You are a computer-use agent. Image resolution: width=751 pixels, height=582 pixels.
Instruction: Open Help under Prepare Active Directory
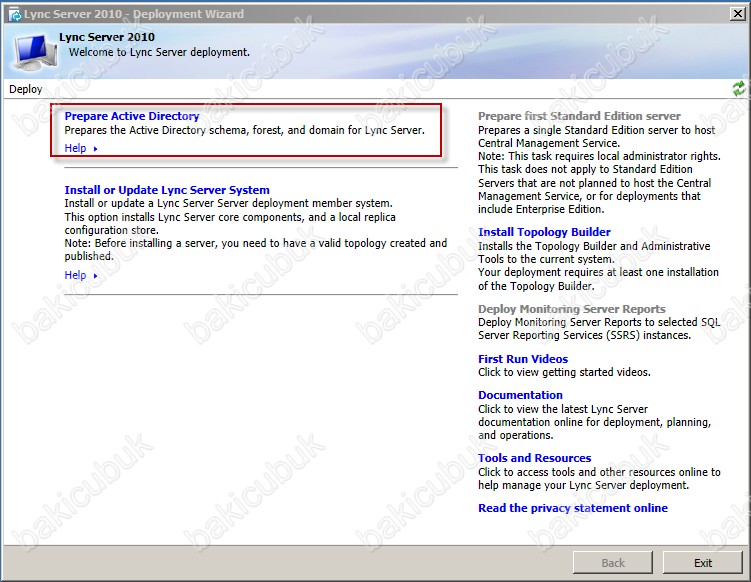(75, 148)
